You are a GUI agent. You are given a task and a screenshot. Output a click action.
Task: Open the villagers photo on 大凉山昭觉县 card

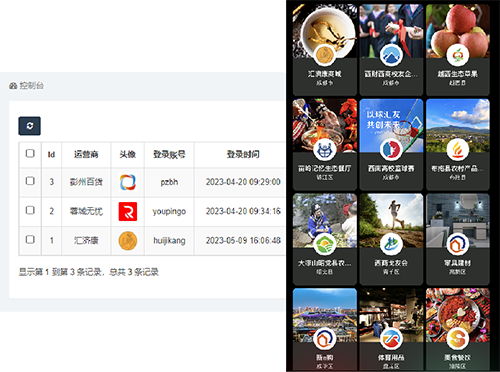tap(325, 220)
